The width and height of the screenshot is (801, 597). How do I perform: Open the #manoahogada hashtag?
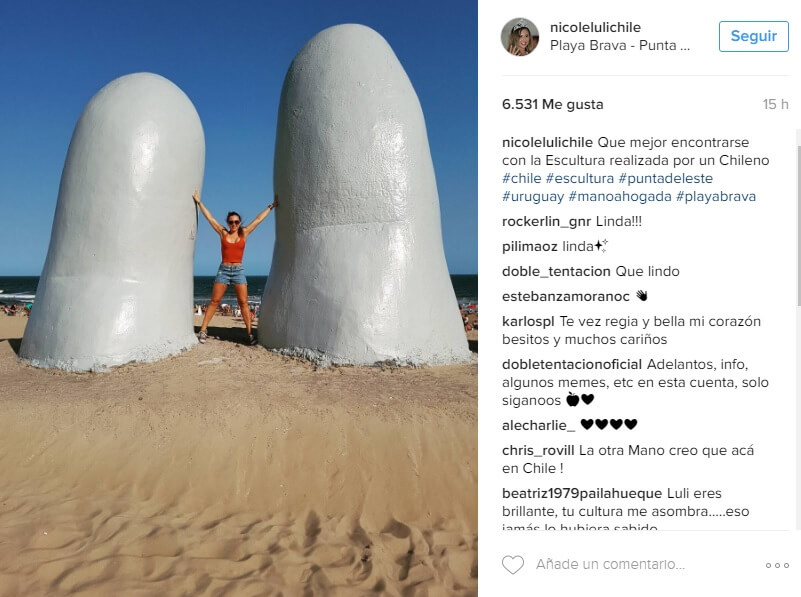(620, 197)
